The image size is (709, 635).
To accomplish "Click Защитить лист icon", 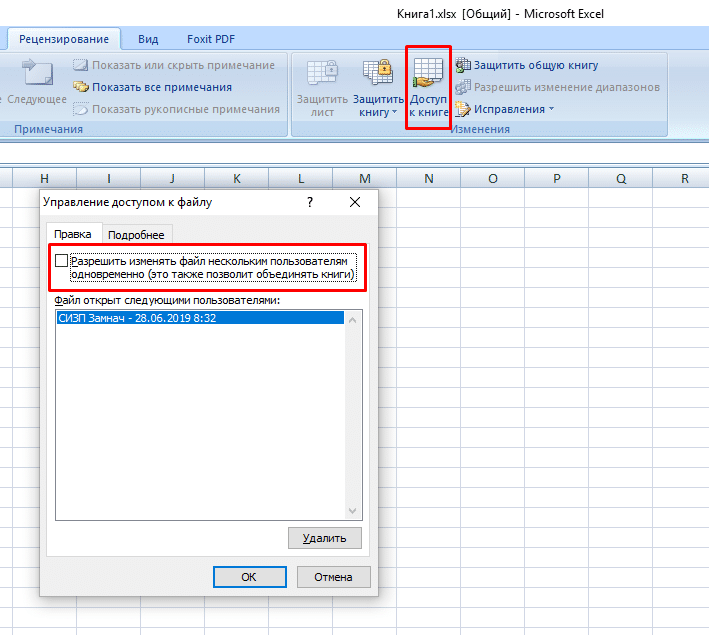I will click(322, 72).
